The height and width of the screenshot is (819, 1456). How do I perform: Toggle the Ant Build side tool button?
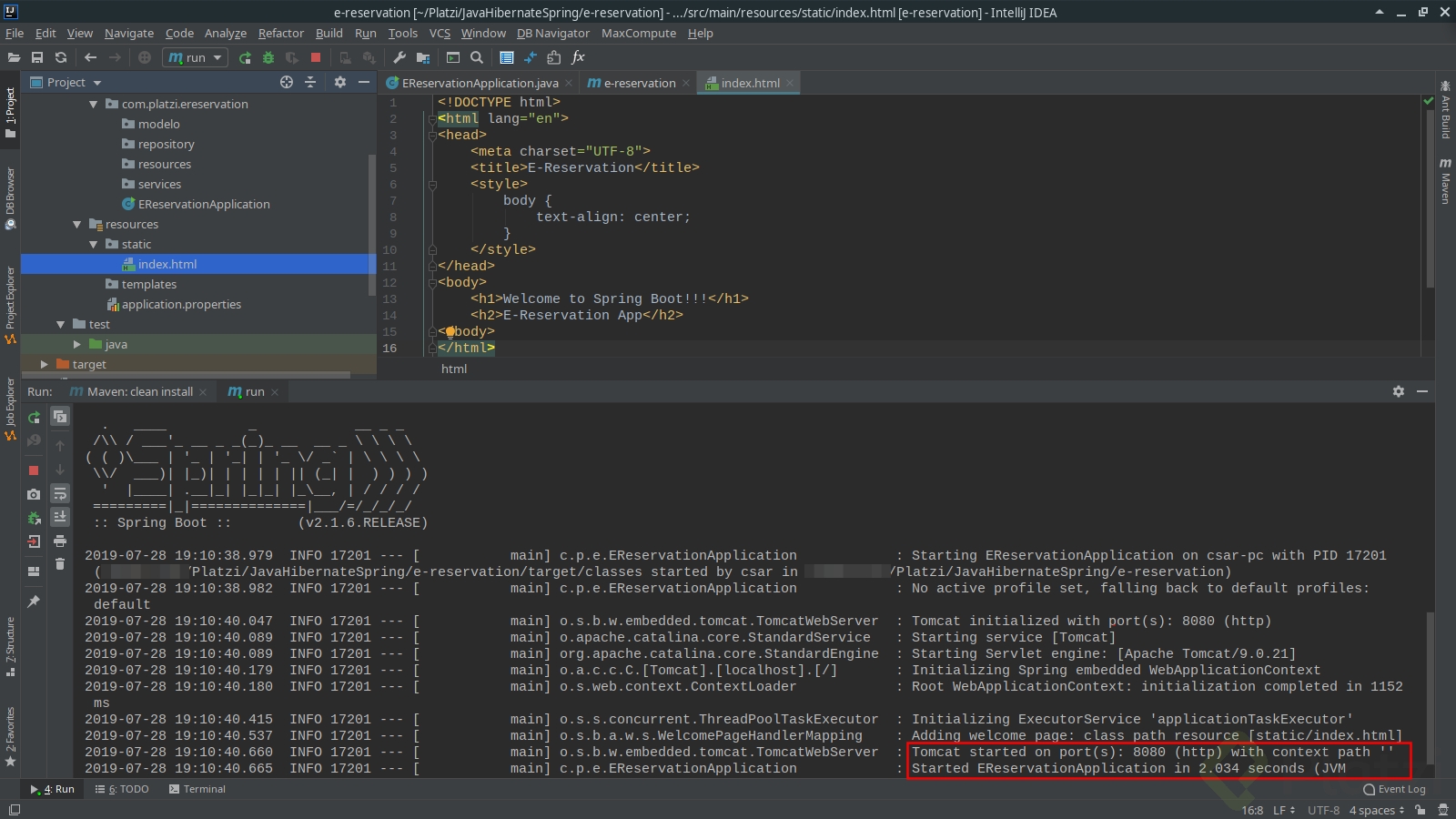1445,109
